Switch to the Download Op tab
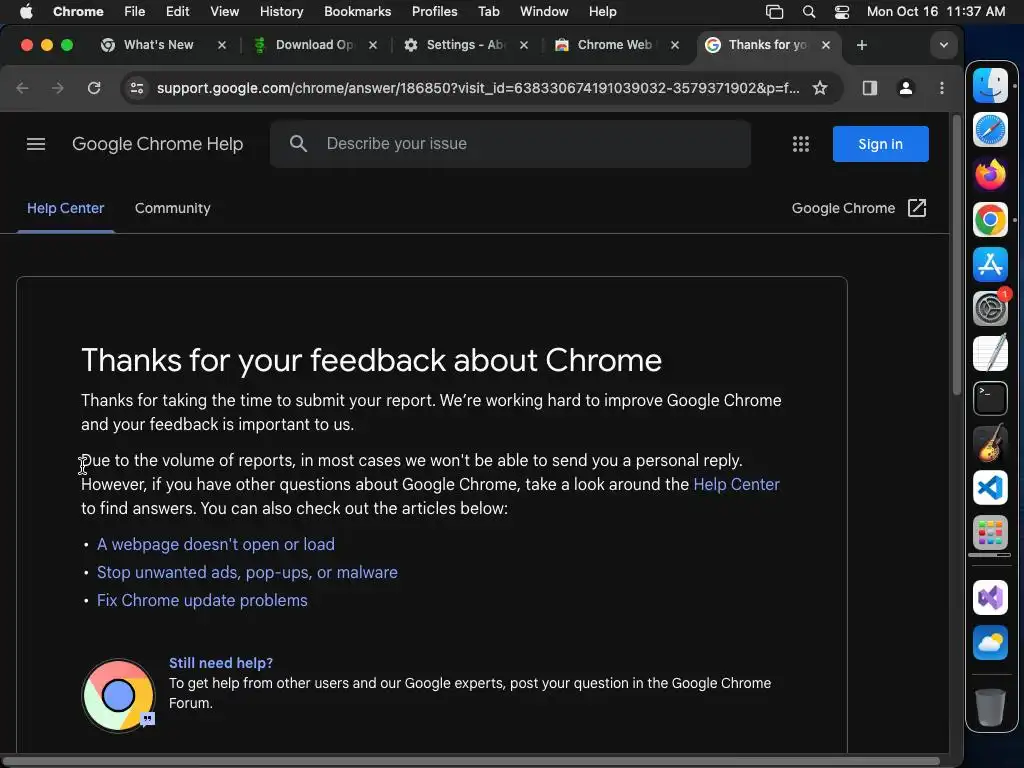 point(314,45)
